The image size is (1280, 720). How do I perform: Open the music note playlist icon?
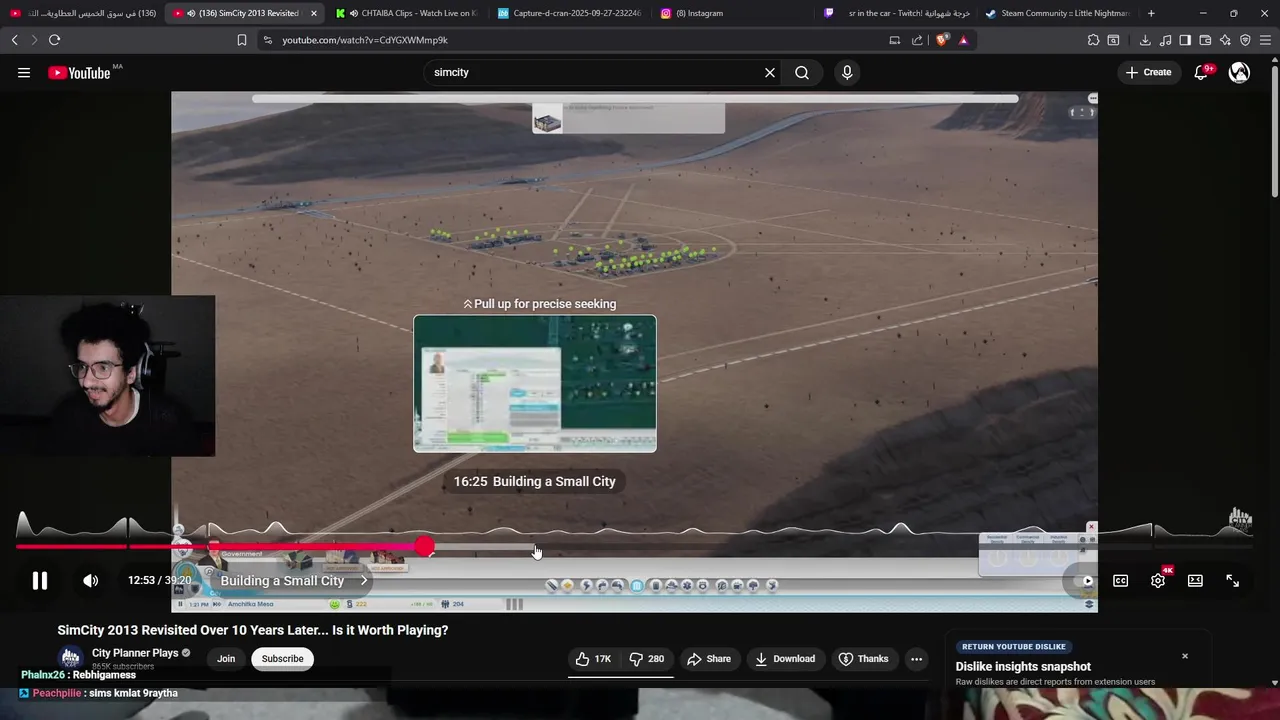click(1165, 40)
